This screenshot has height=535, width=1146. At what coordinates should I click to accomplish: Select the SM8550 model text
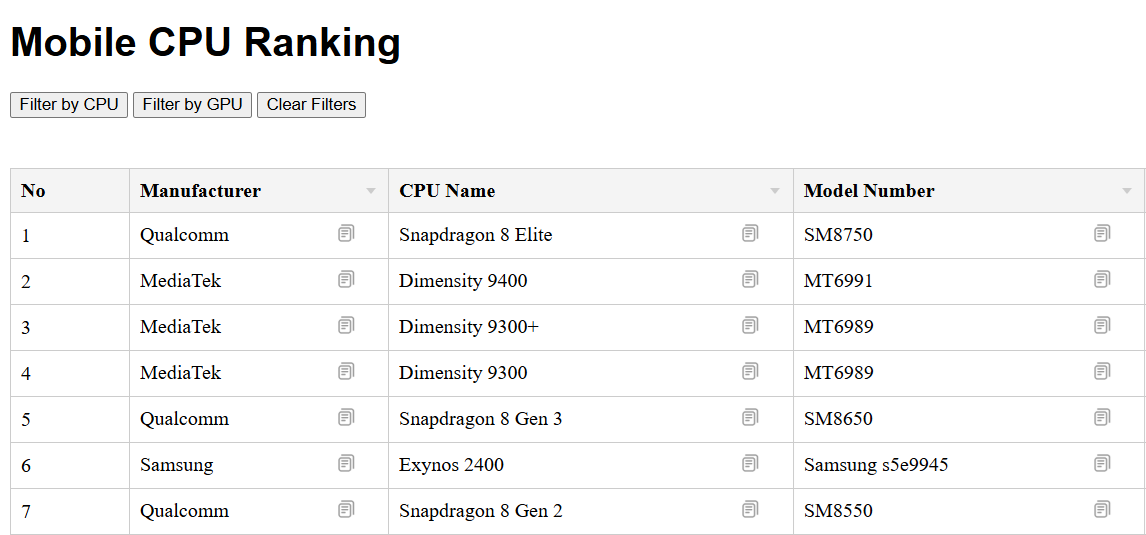[838, 510]
